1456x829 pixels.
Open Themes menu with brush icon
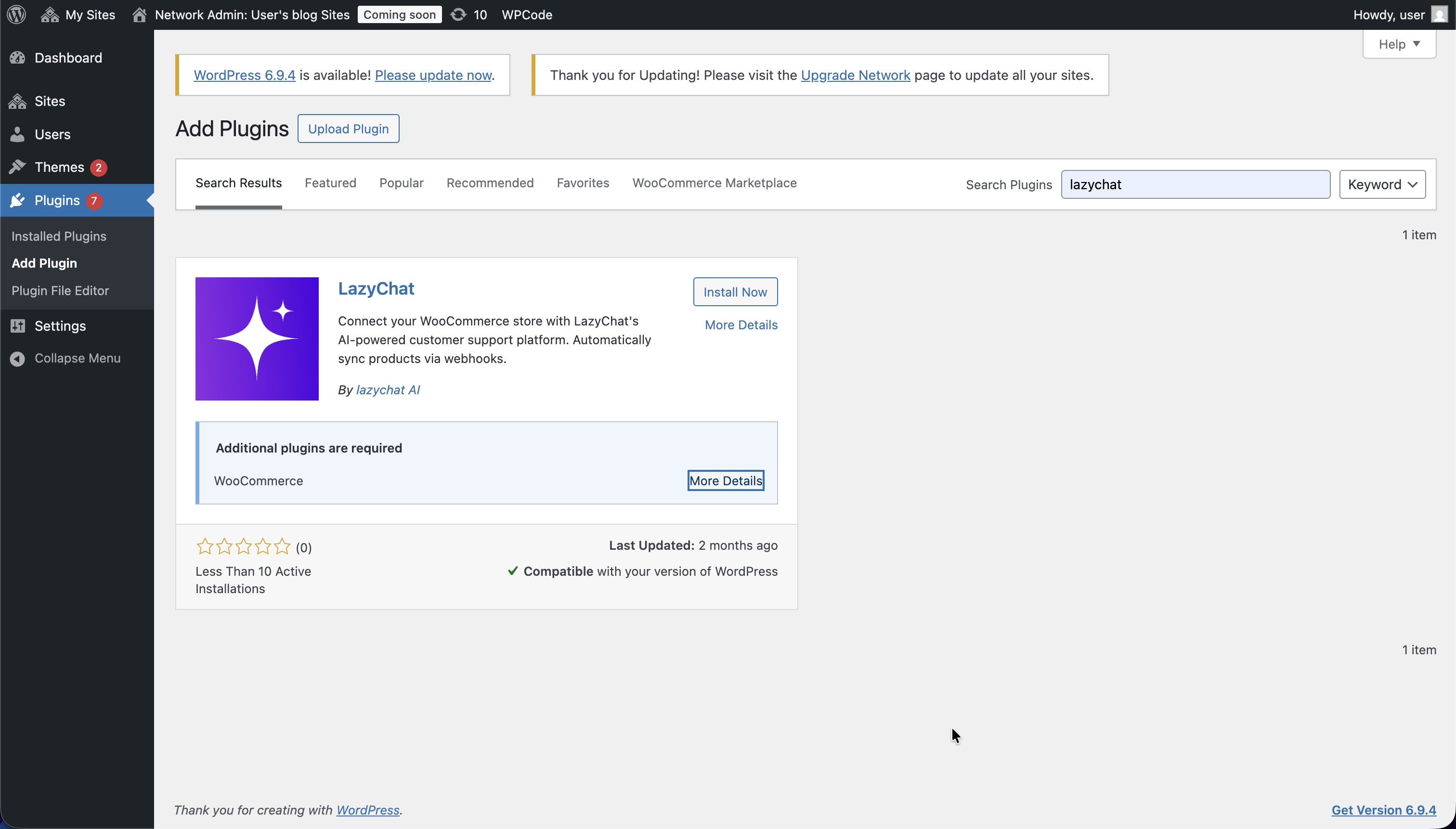(x=18, y=167)
